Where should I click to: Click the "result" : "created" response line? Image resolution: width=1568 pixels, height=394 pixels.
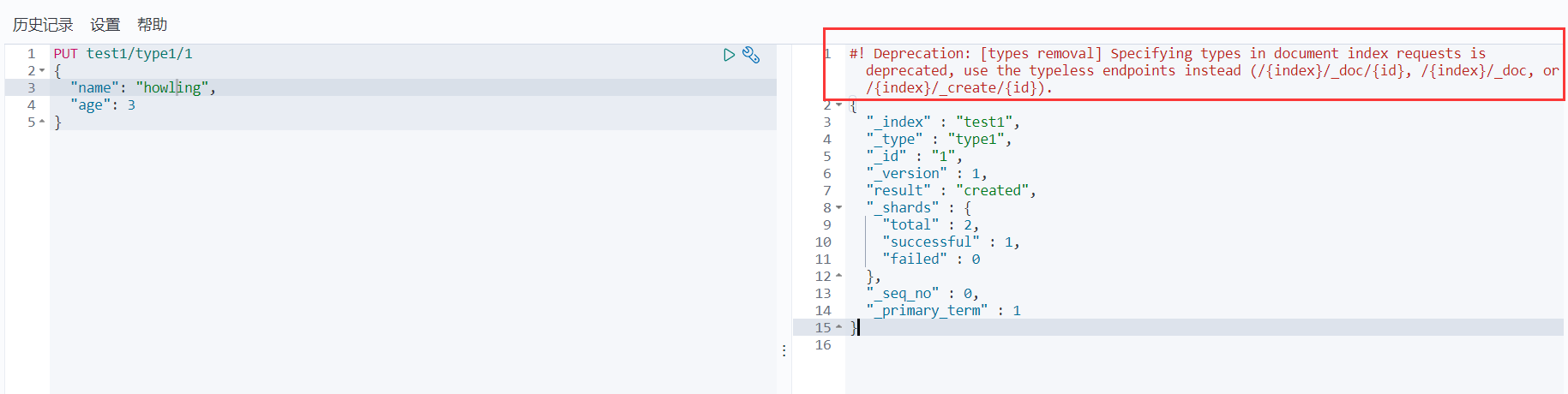[x=951, y=191]
